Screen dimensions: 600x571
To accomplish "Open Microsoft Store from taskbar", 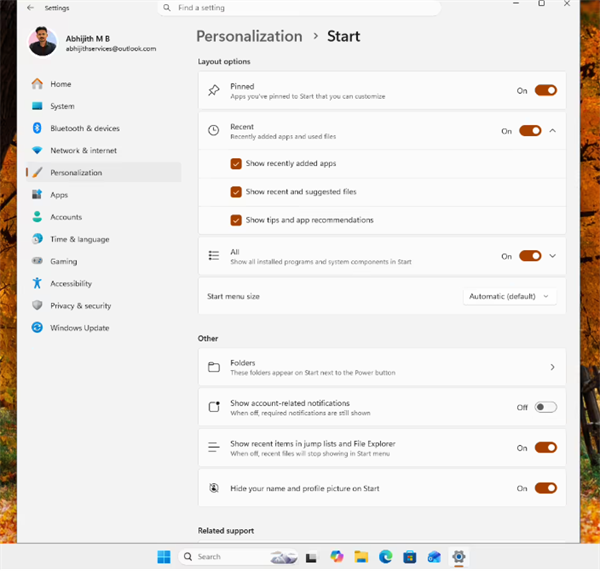I will [x=409, y=557].
